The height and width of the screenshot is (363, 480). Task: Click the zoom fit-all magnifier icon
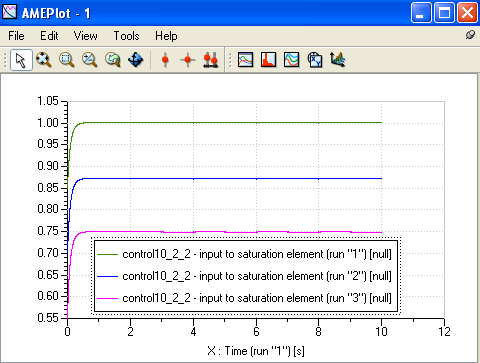click(x=44, y=60)
